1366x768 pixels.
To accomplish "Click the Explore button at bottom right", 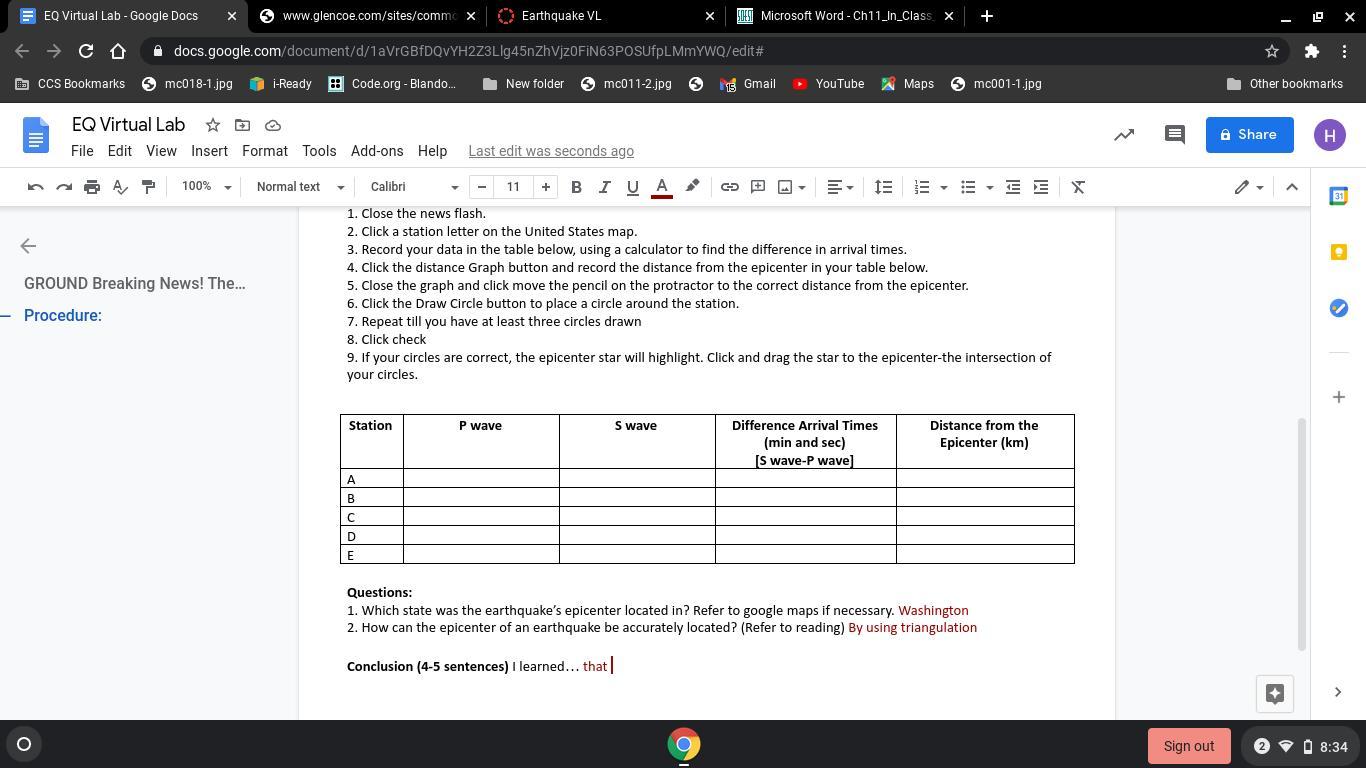I will [x=1275, y=694].
